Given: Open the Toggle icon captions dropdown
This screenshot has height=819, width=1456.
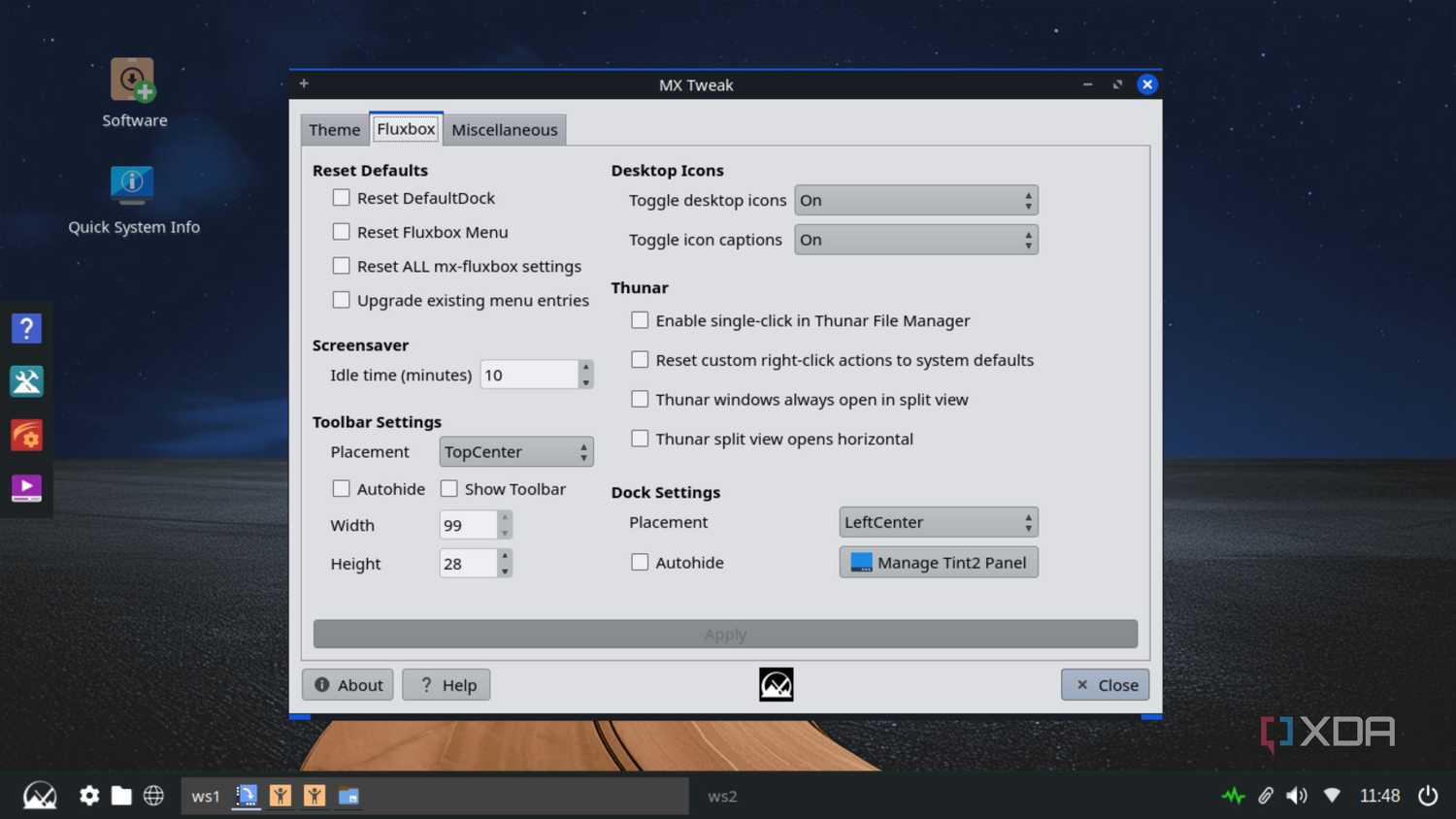Looking at the screenshot, I should [x=916, y=240].
